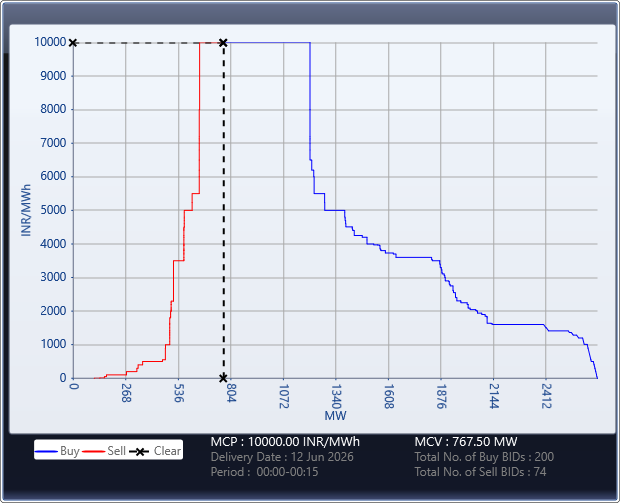The height and width of the screenshot is (503, 620).
Task: Click the Sell legend entry
Action: pyautogui.click(x=104, y=451)
